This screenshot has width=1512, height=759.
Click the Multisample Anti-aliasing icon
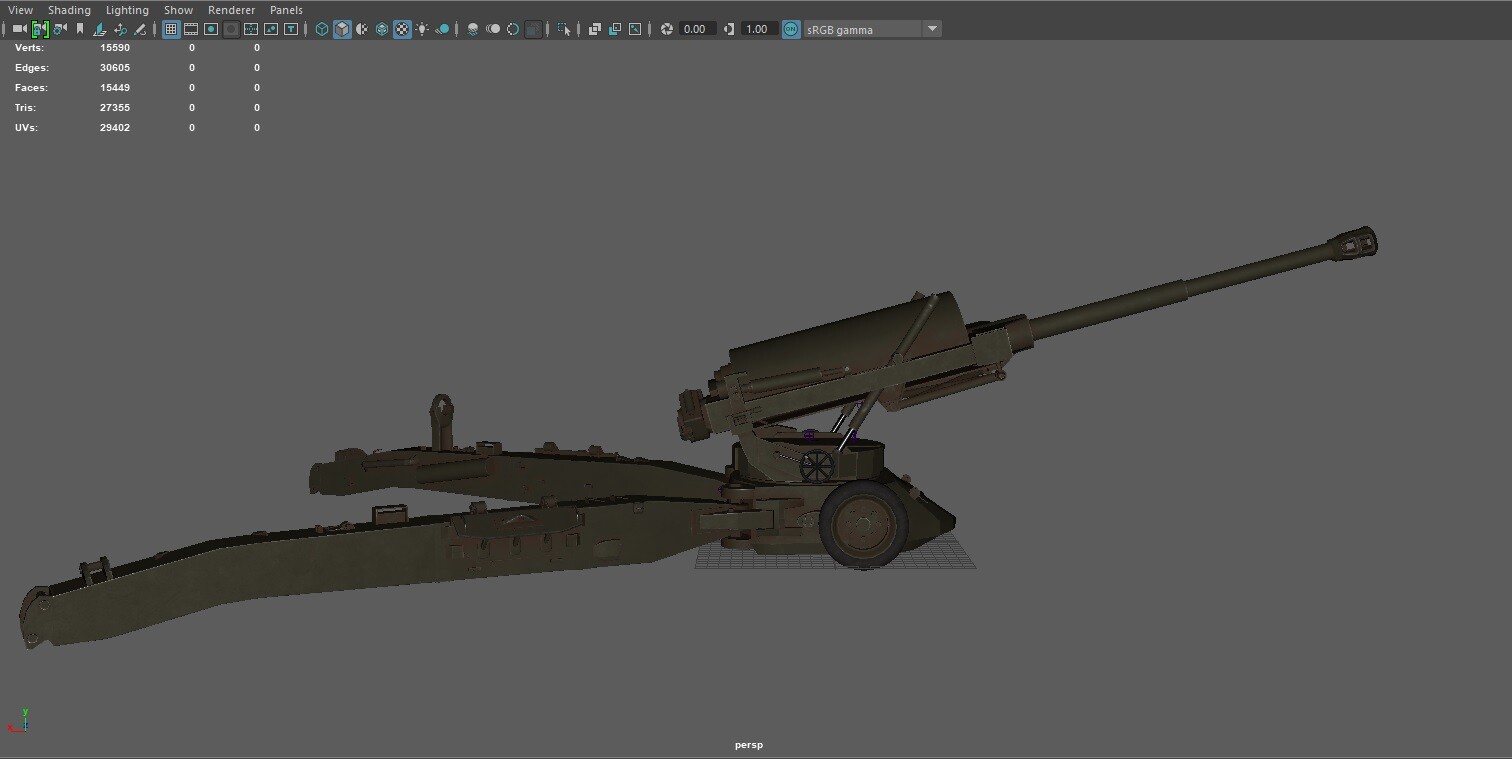[513, 29]
